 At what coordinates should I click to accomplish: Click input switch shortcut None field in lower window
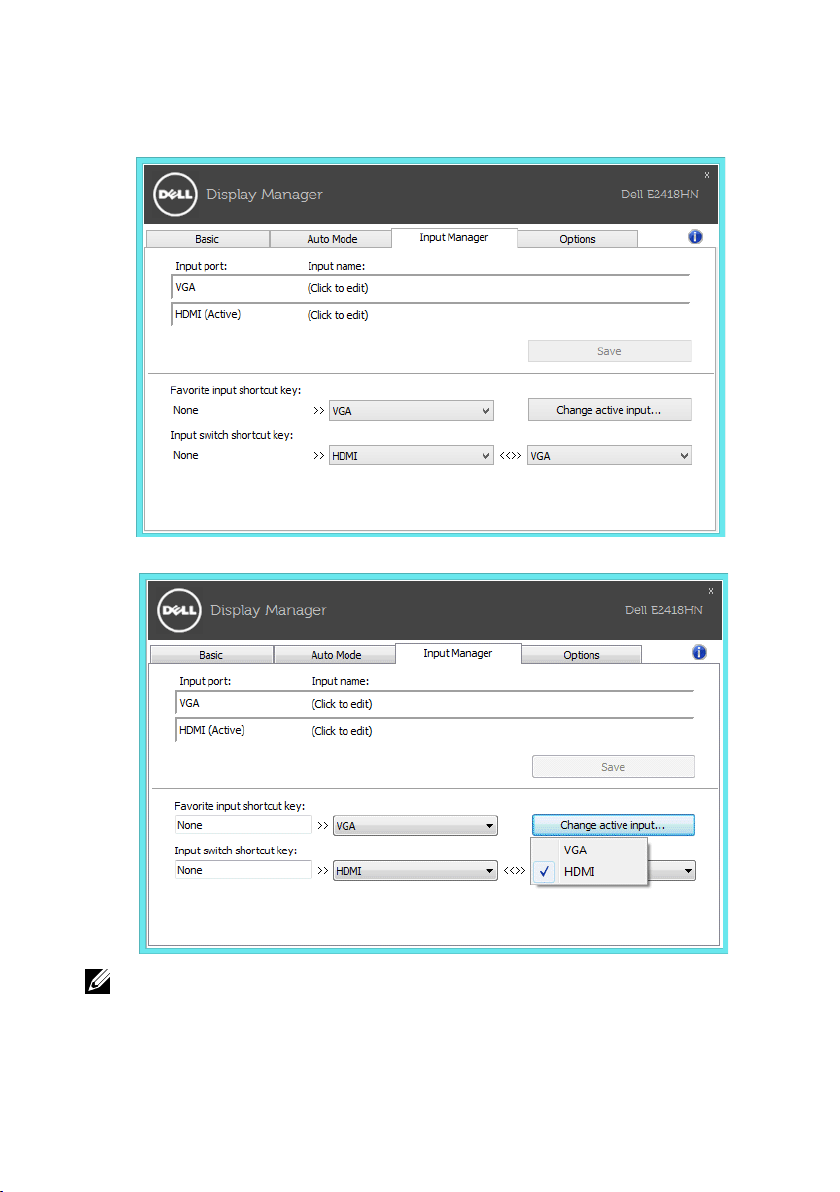243,870
